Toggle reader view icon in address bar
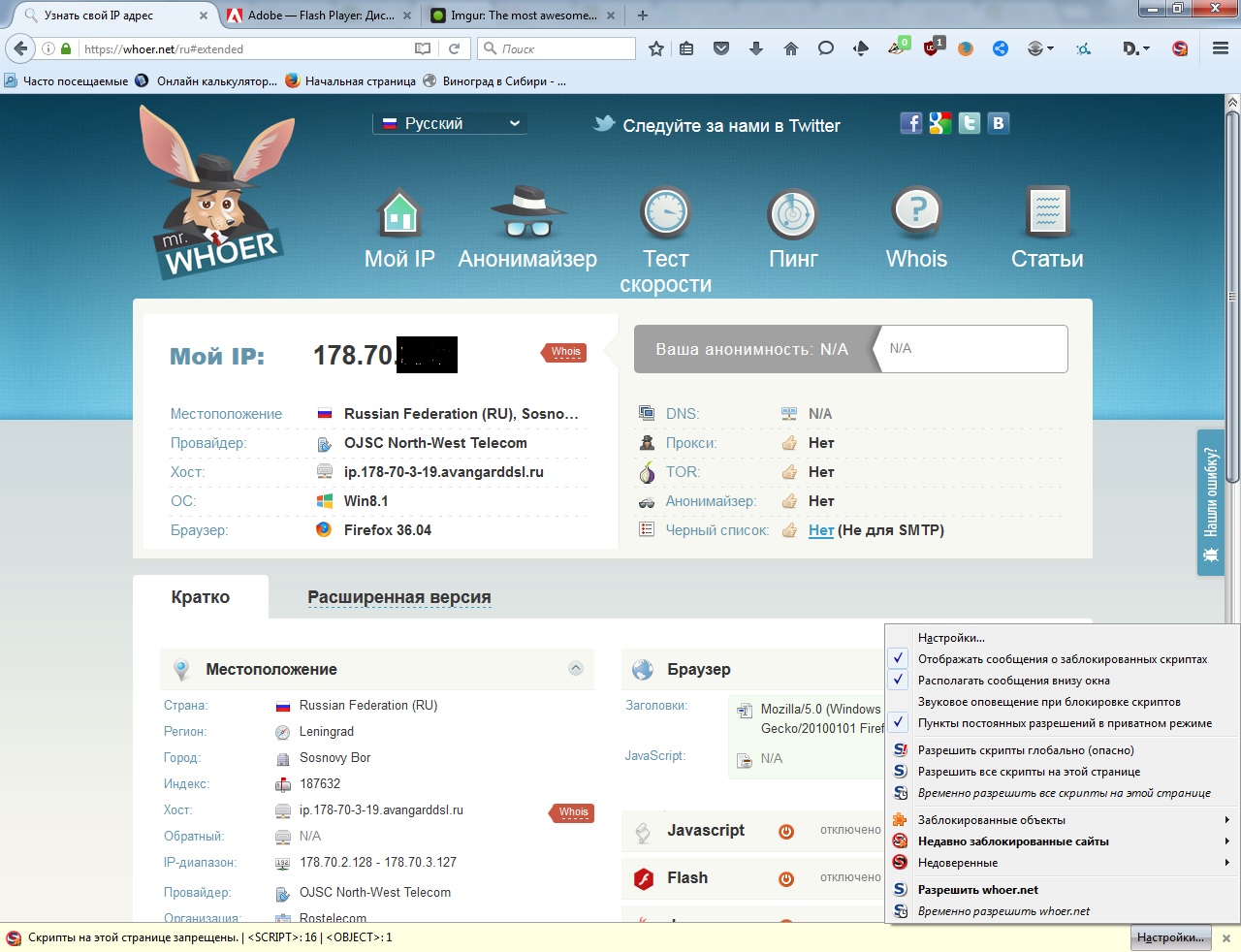Image resolution: width=1241 pixels, height=952 pixels. point(423,48)
